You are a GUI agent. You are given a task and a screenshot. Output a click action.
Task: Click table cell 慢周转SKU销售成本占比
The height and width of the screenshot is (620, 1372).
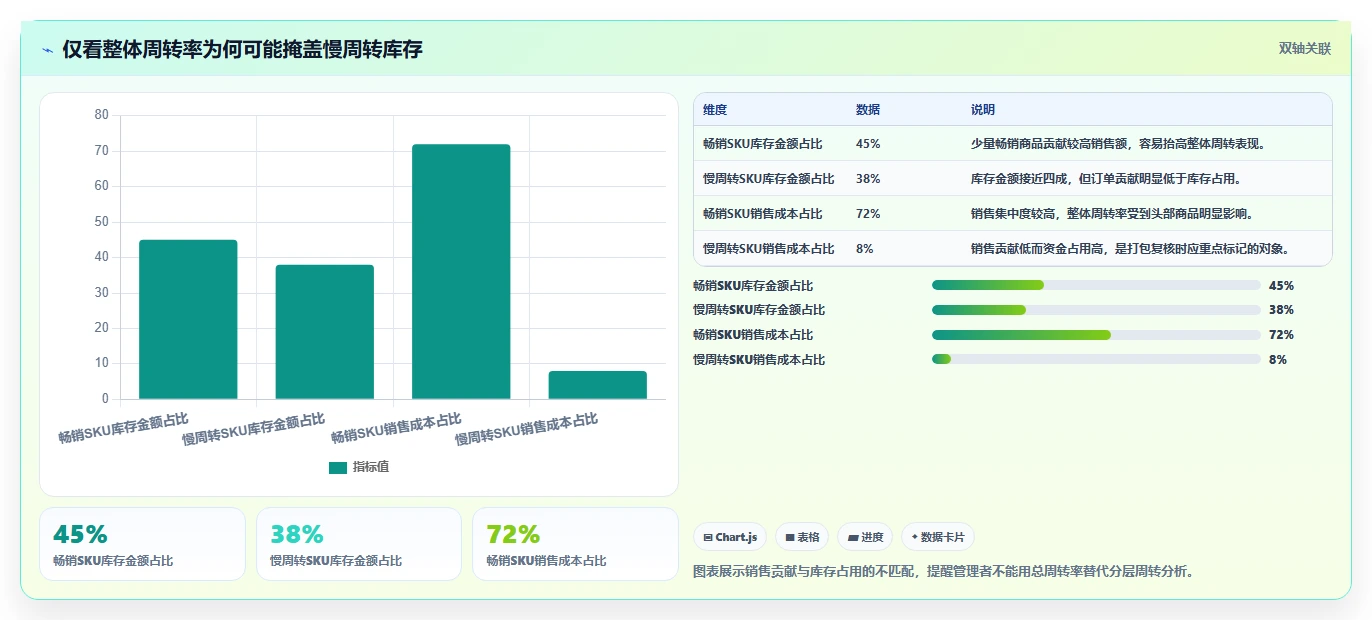point(769,248)
